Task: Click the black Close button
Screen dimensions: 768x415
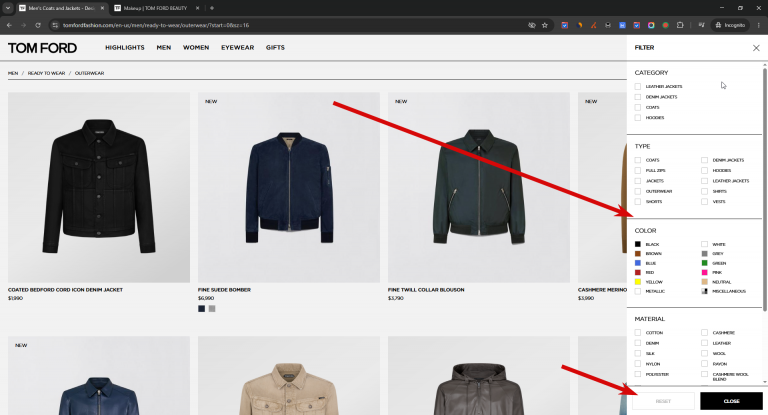Action: pos(731,401)
